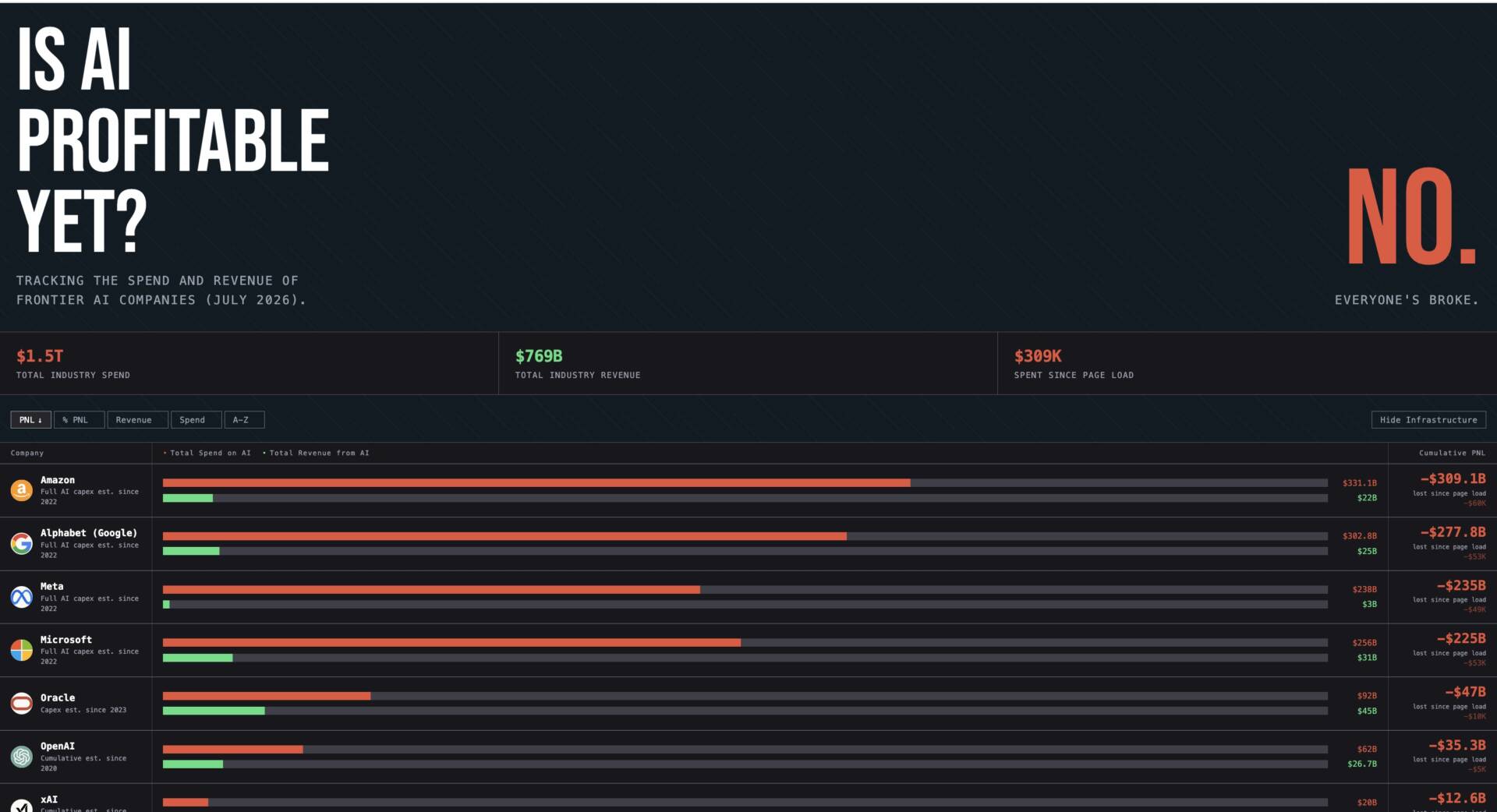Viewport: 1497px width, 812px height.
Task: Toggle the Hide Infrastructure button
Action: tap(1428, 420)
